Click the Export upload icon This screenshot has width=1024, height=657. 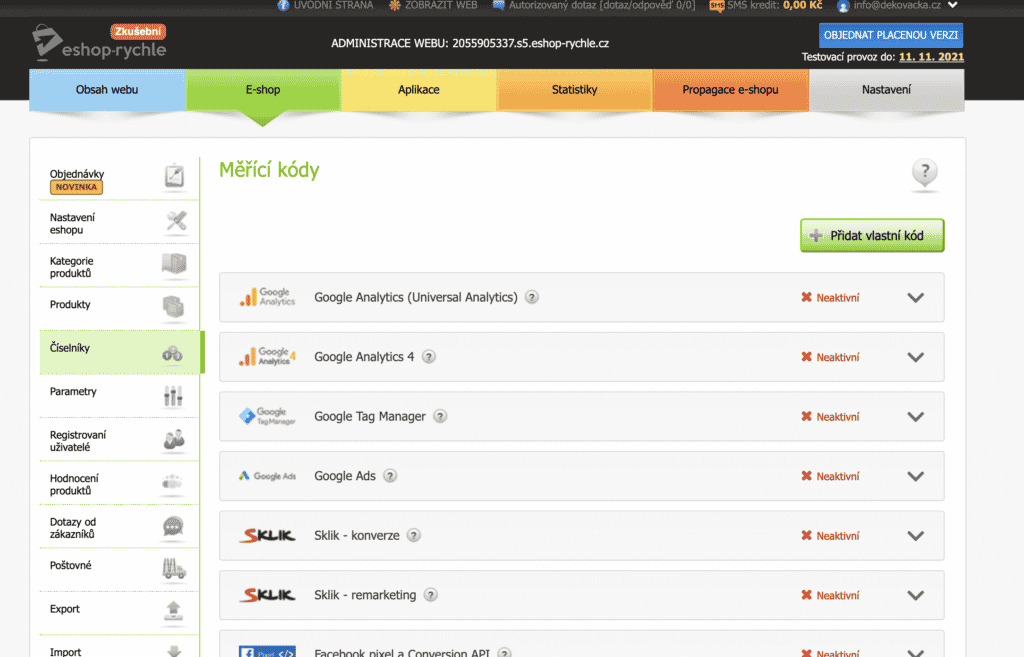(x=173, y=611)
